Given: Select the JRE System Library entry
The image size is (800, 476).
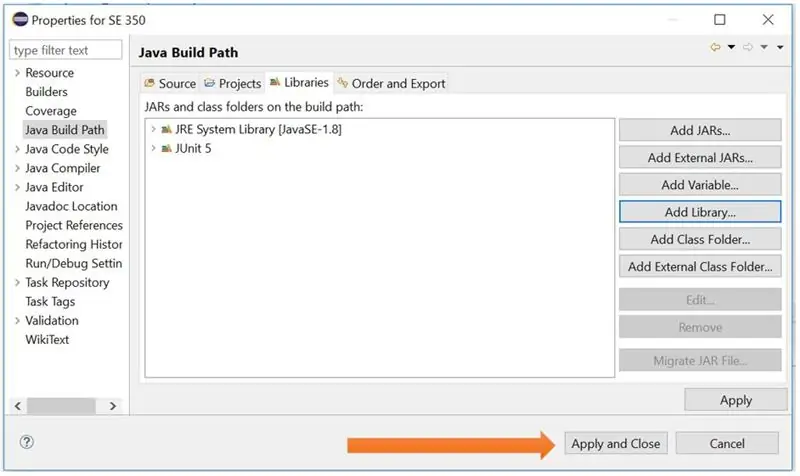Looking at the screenshot, I should [x=258, y=130].
